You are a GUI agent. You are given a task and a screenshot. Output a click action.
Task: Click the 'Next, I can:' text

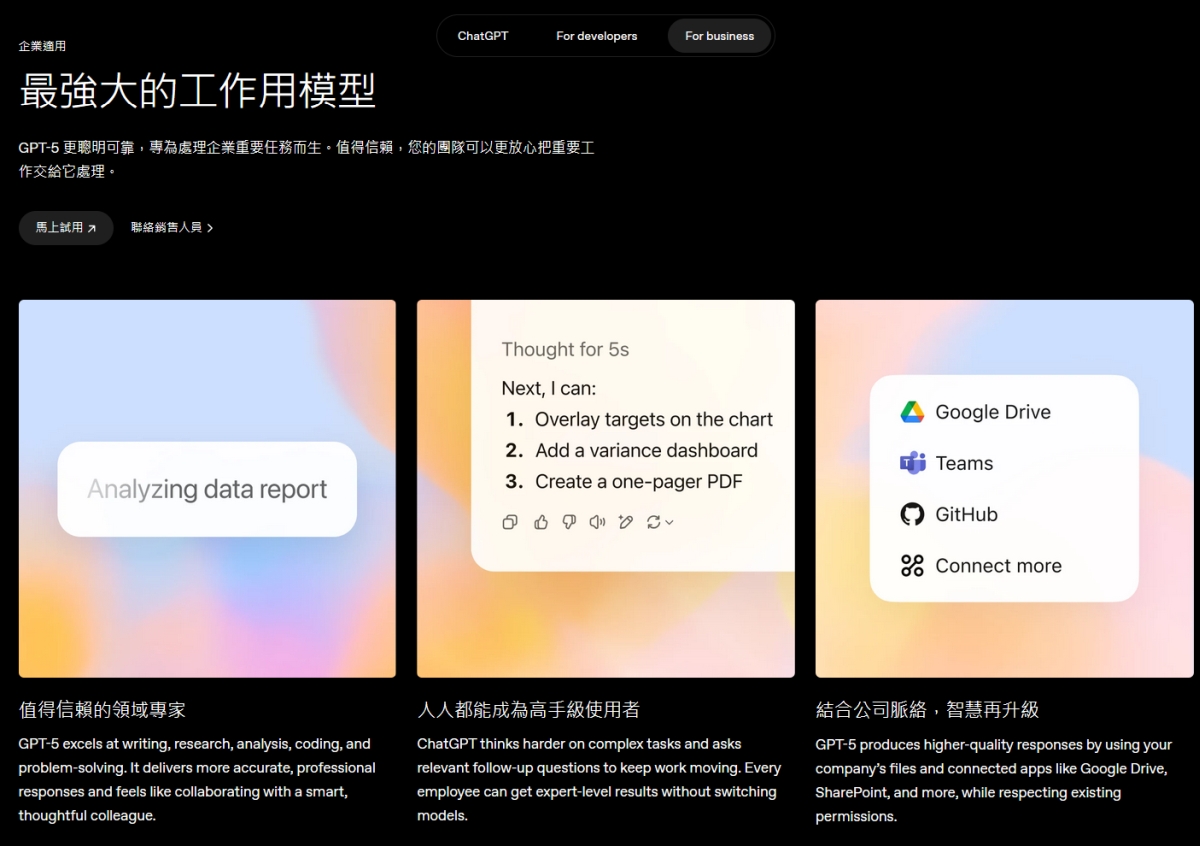(548, 388)
